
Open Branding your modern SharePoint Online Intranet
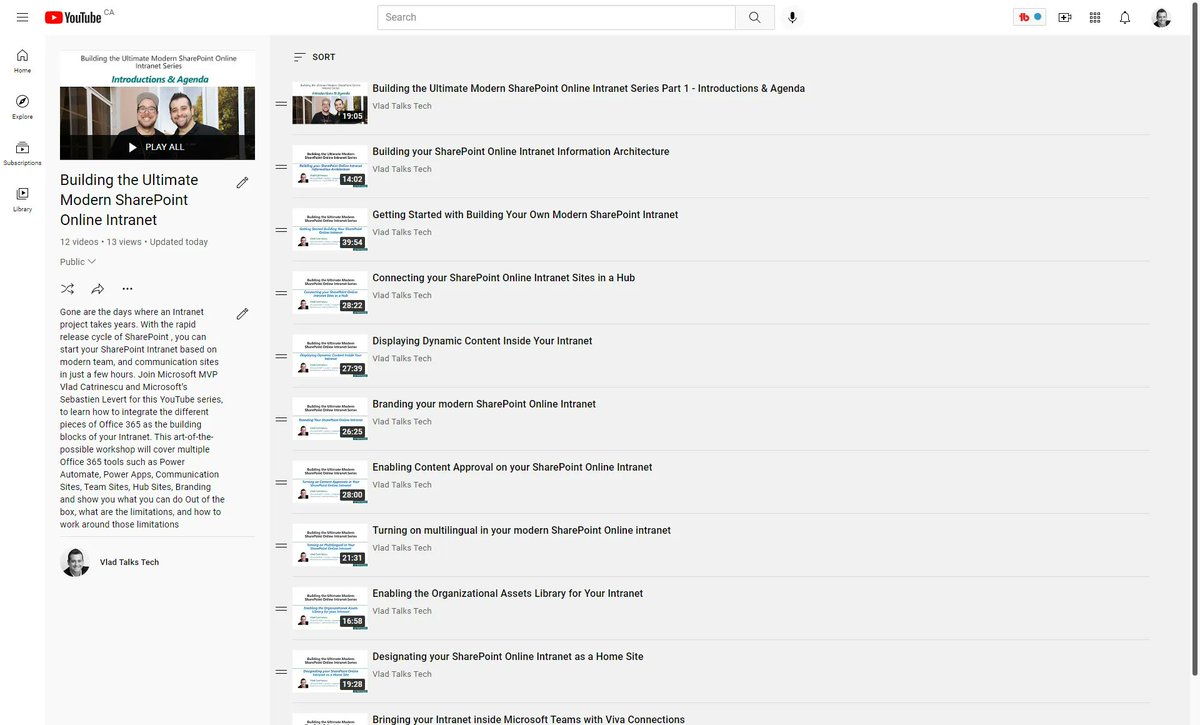pyautogui.click(x=484, y=404)
